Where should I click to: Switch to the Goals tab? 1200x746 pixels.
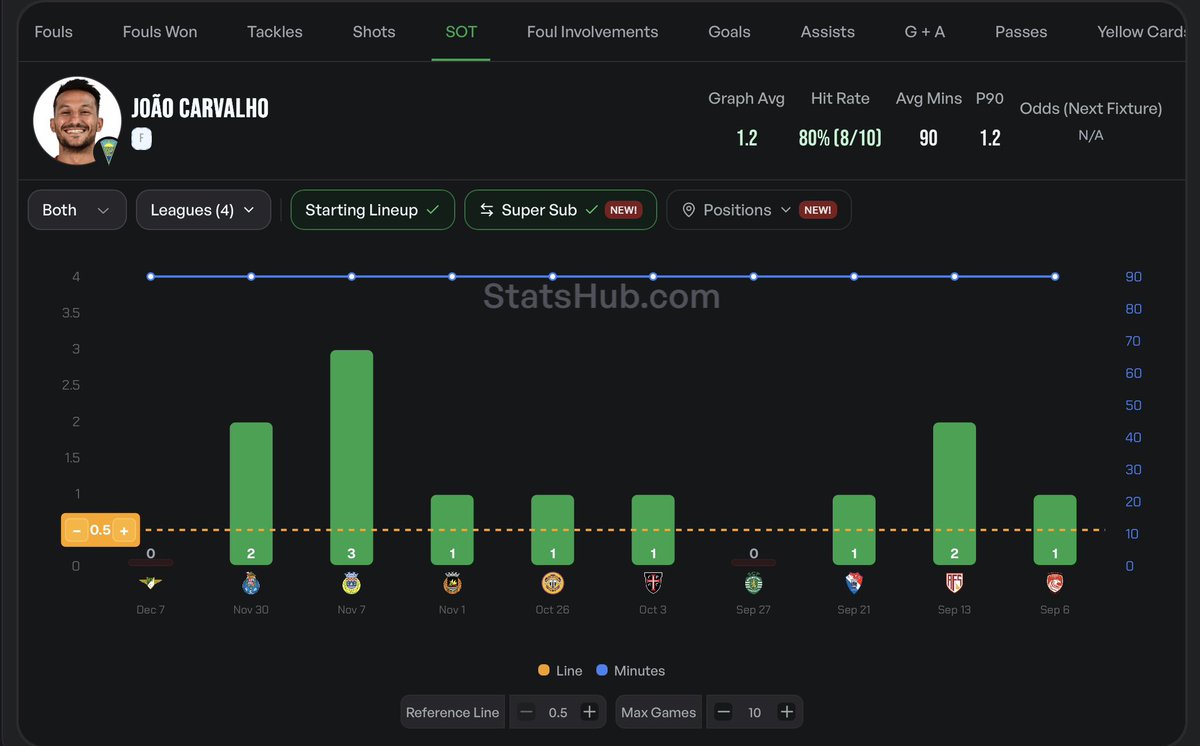pos(729,32)
